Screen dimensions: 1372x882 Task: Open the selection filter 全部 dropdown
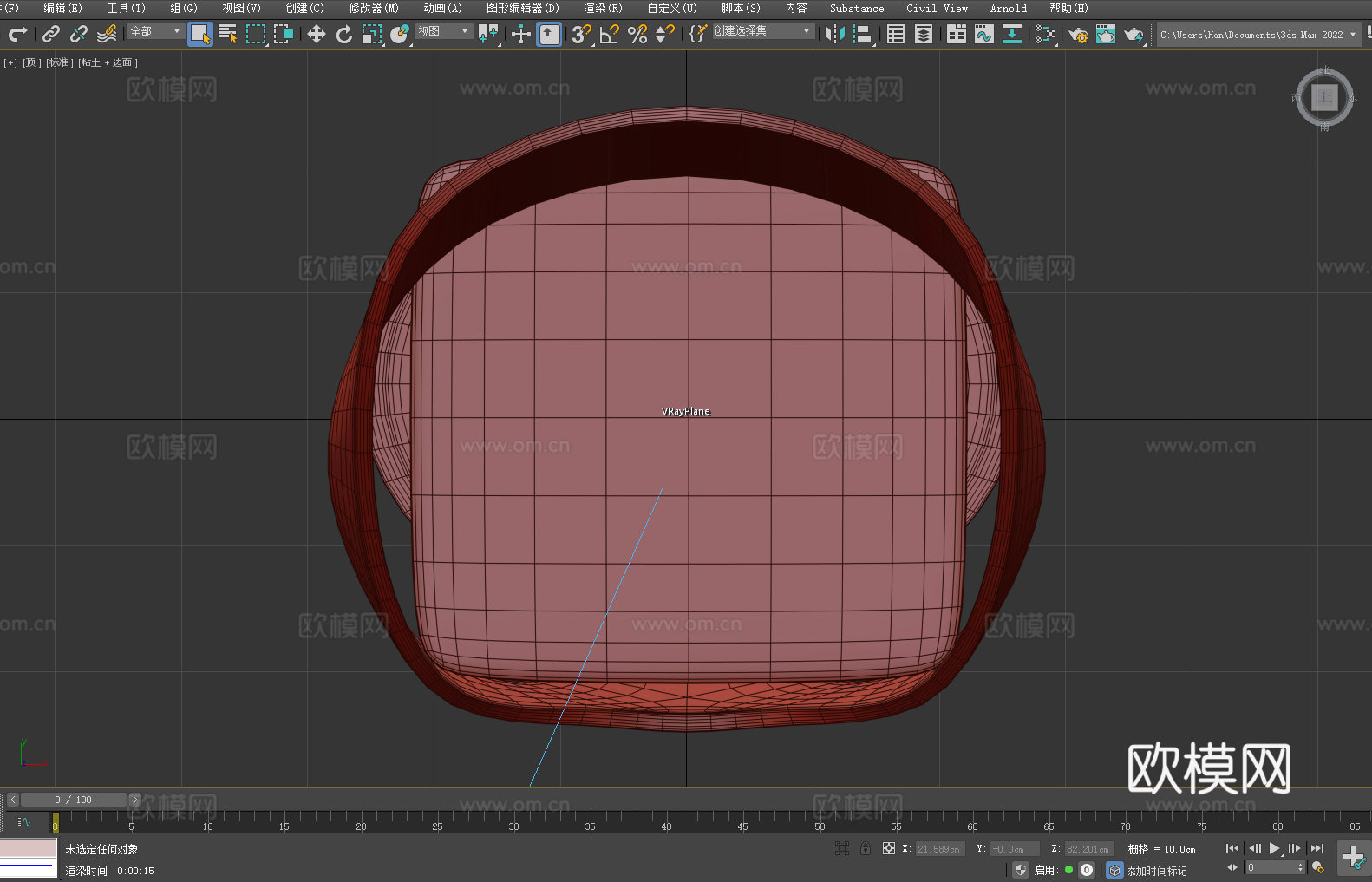(x=155, y=31)
